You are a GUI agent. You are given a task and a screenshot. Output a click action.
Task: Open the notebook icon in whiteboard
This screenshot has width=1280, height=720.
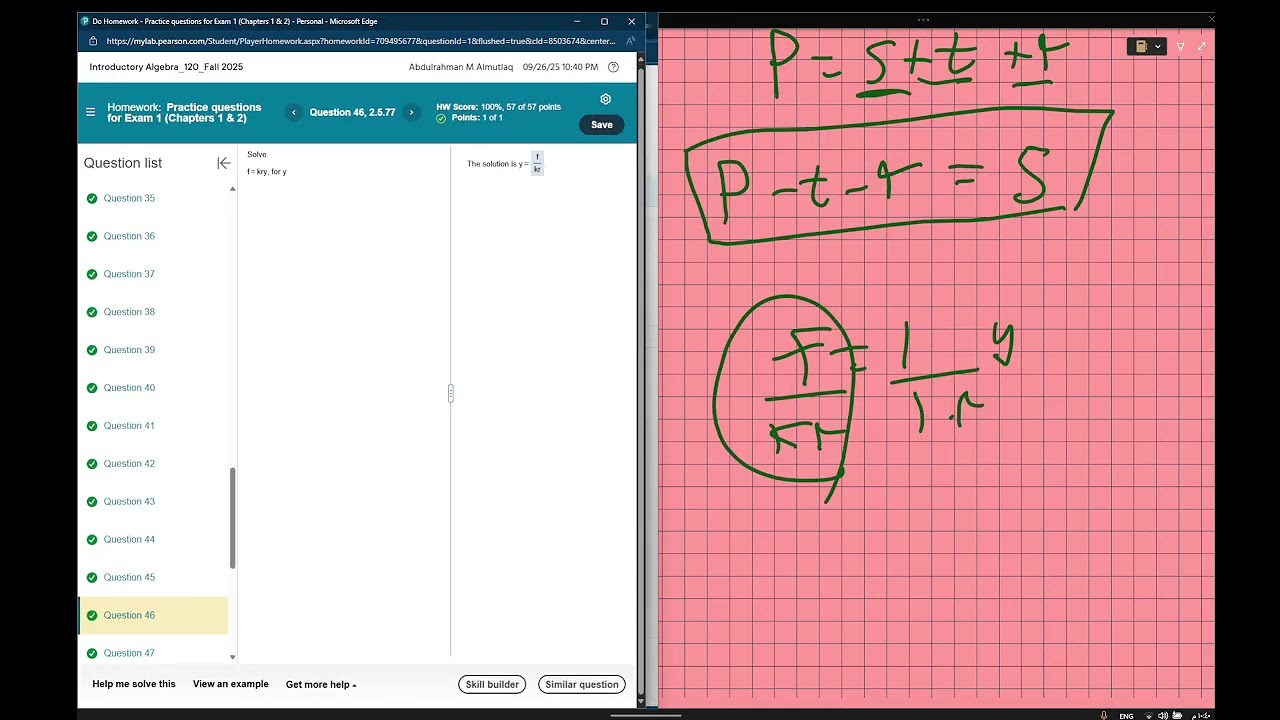1141,46
